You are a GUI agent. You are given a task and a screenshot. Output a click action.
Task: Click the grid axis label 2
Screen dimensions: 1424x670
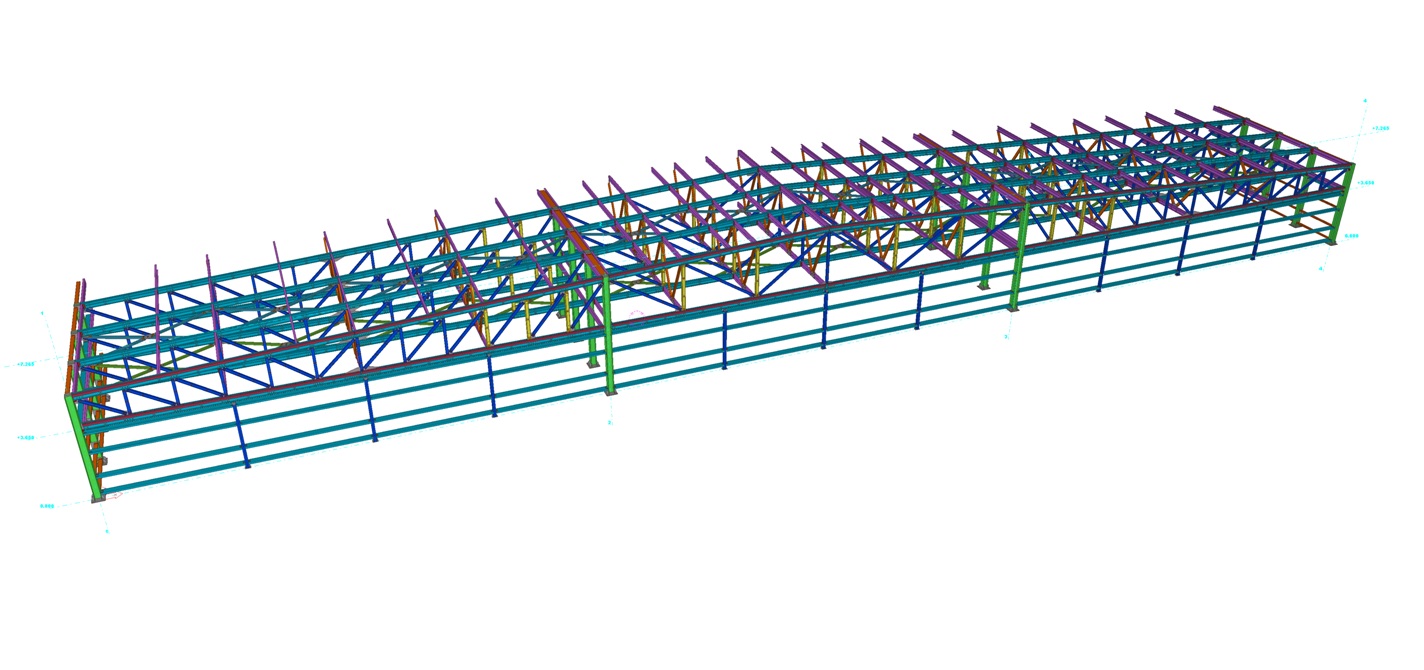(609, 422)
